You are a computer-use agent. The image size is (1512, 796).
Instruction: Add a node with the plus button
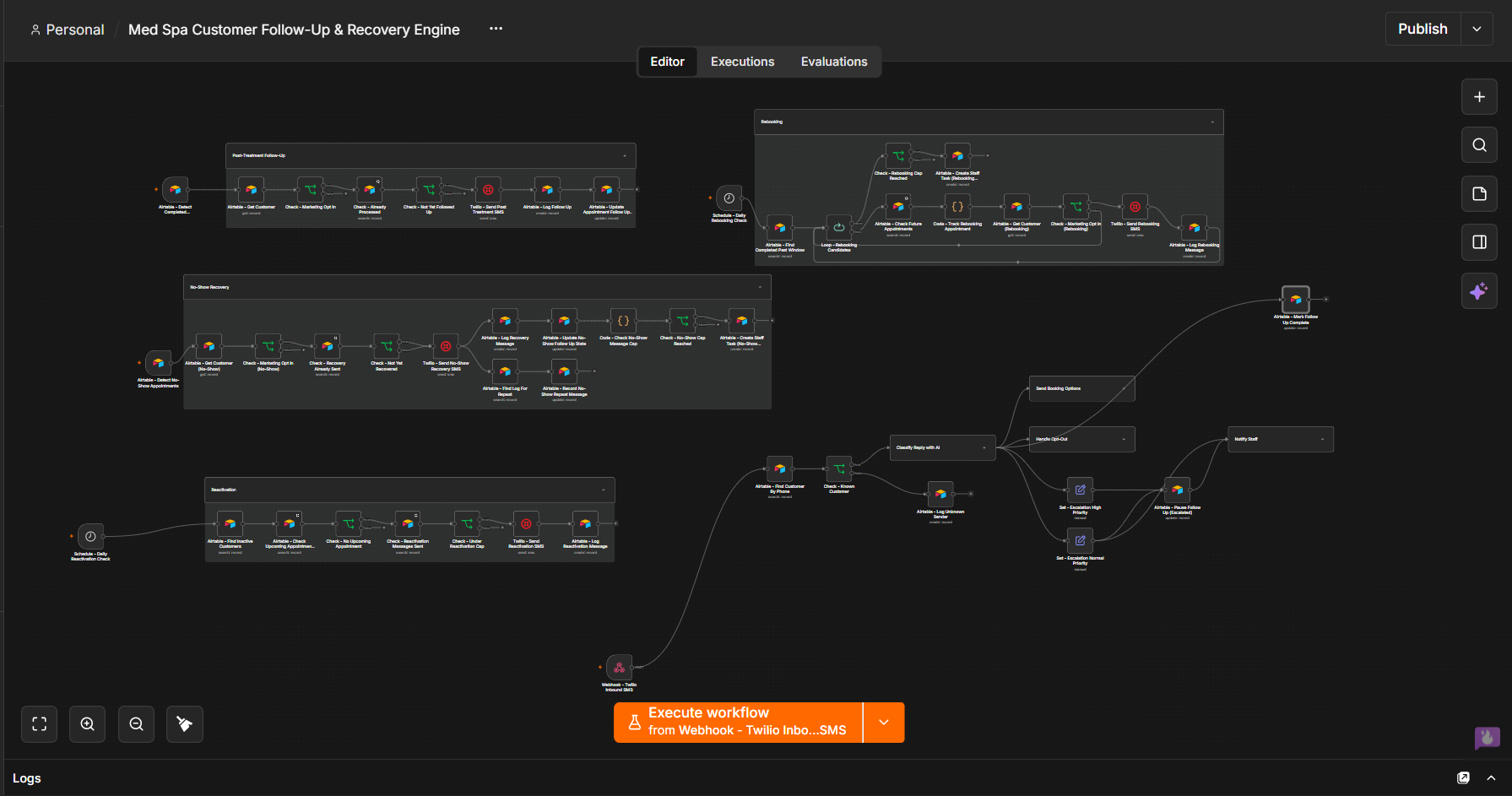(1479, 97)
